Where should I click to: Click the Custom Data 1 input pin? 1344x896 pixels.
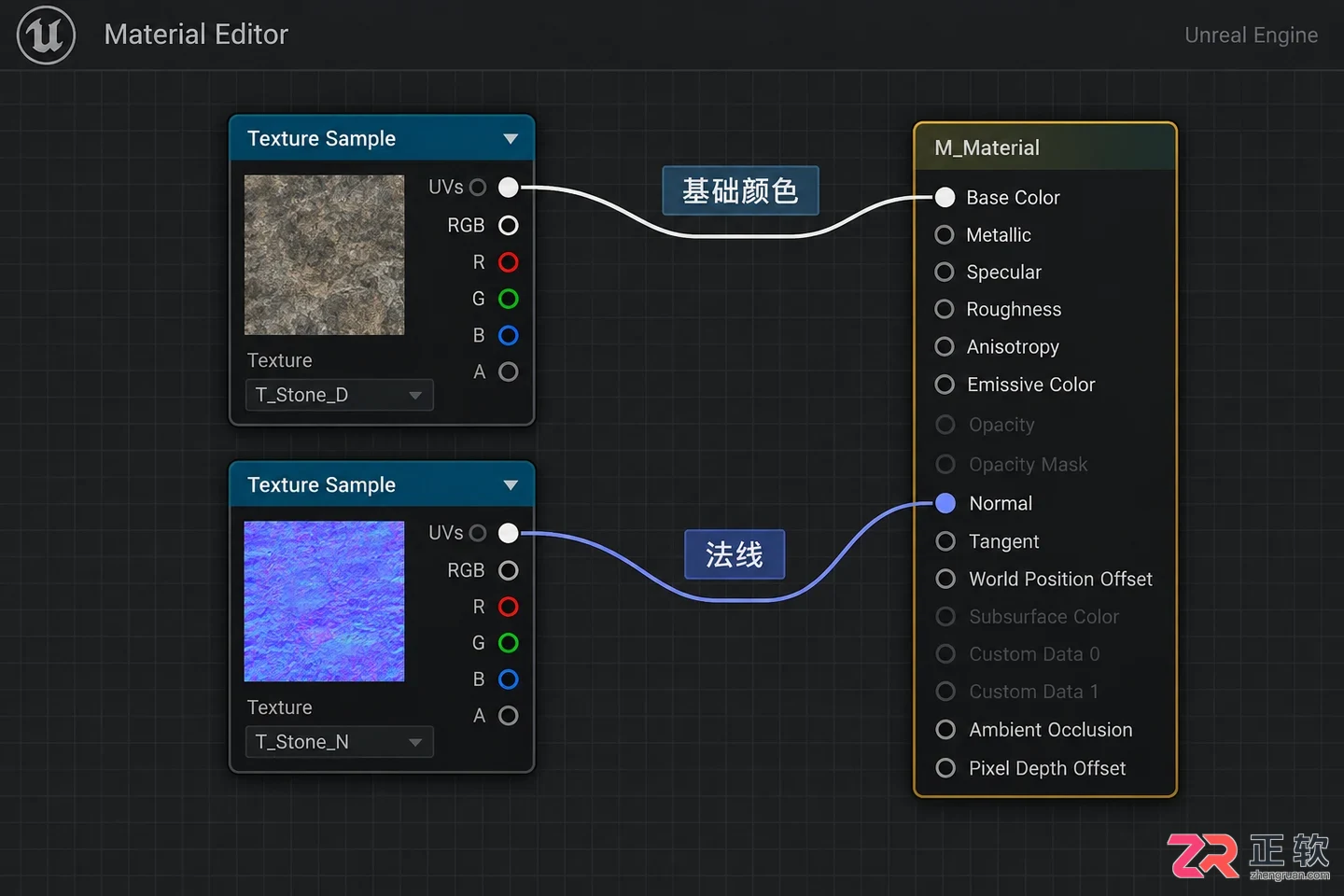coord(945,692)
